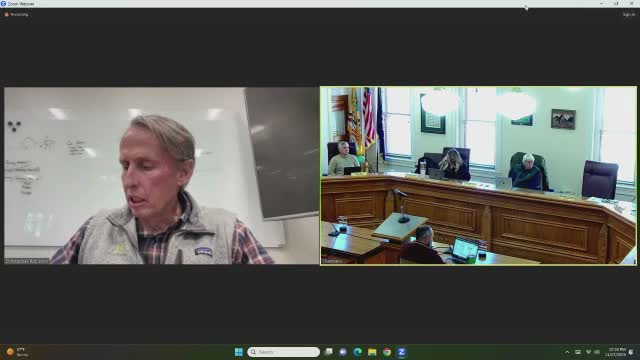Image resolution: width=640 pixels, height=360 pixels.
Task: Click the Zoom logo in title bar
Action: click(3, 4)
